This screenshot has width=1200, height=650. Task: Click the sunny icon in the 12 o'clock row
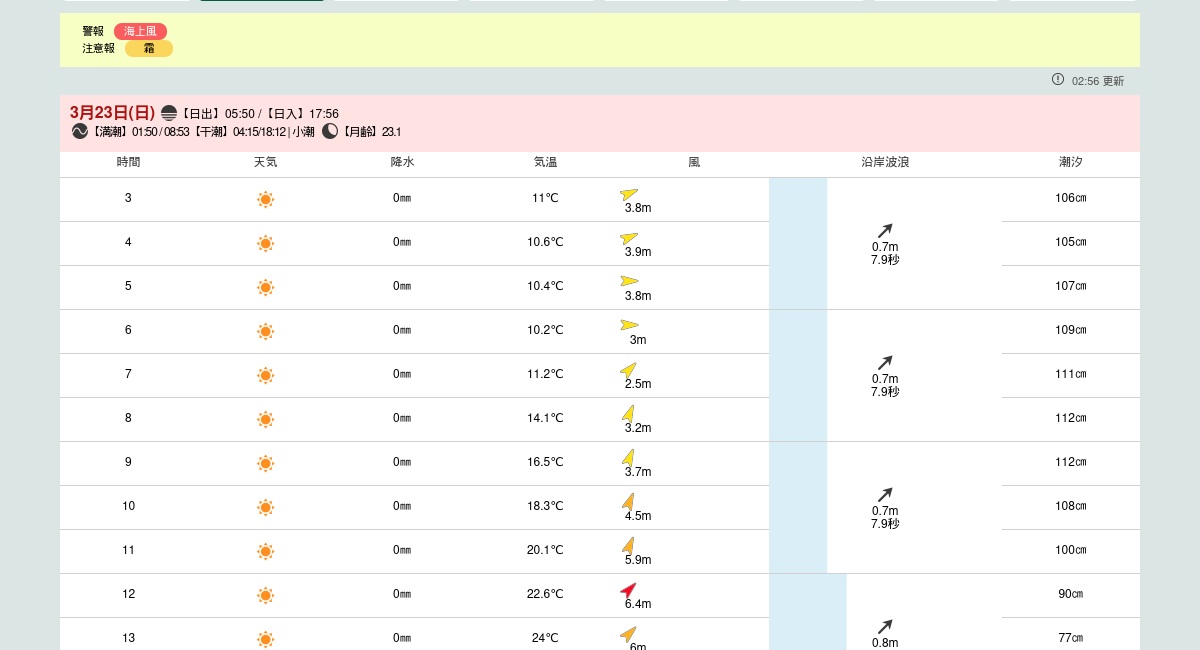coord(265,595)
